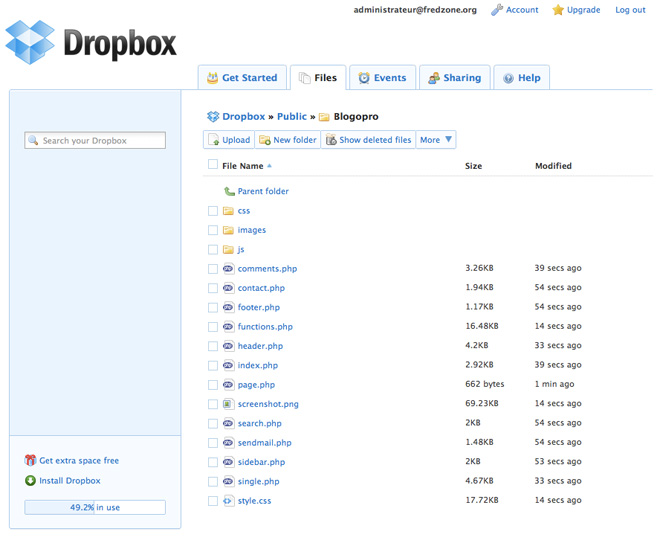
Task: Click the style.css file icon
Action: tap(228, 501)
